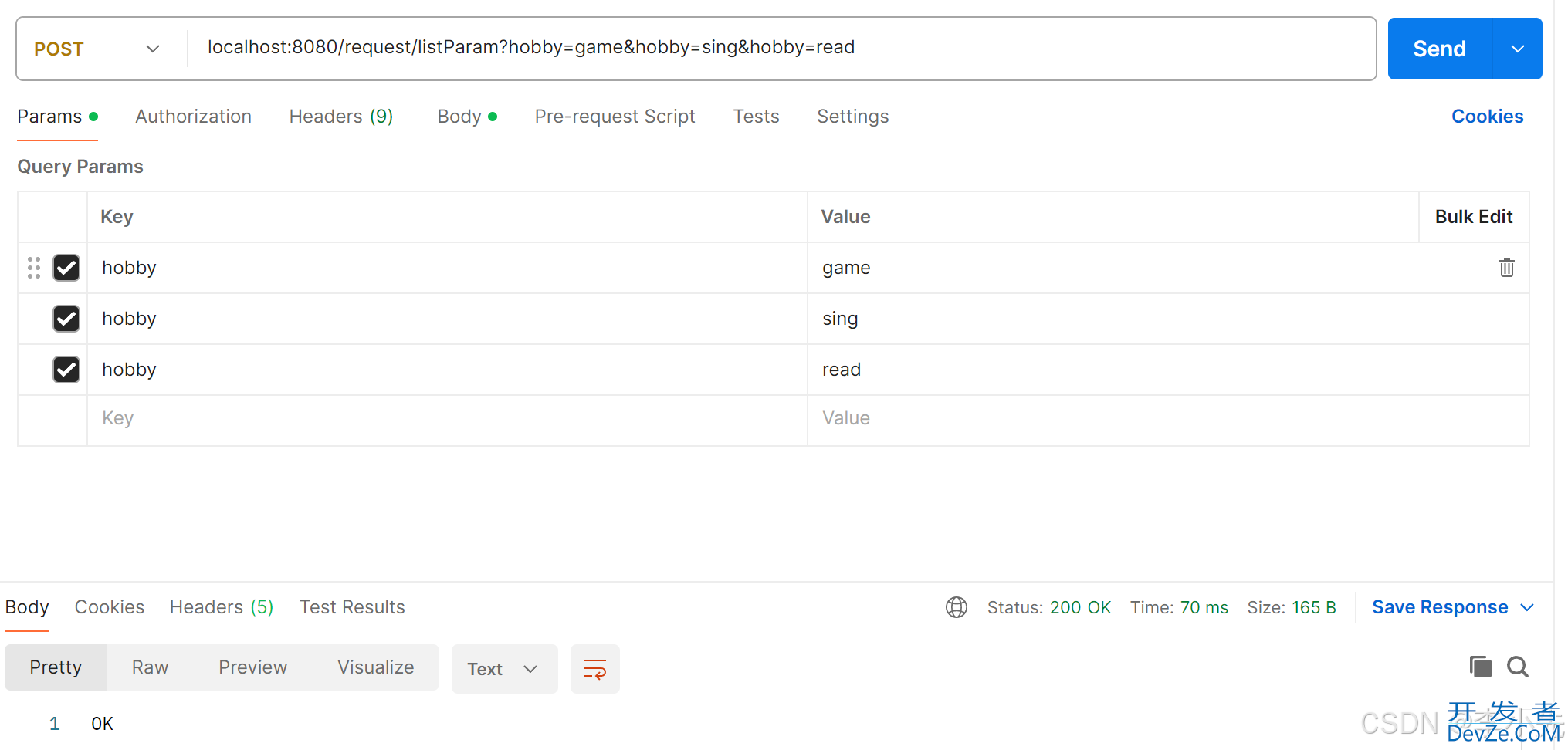Toggle word wrap for response body

pyautogui.click(x=594, y=668)
